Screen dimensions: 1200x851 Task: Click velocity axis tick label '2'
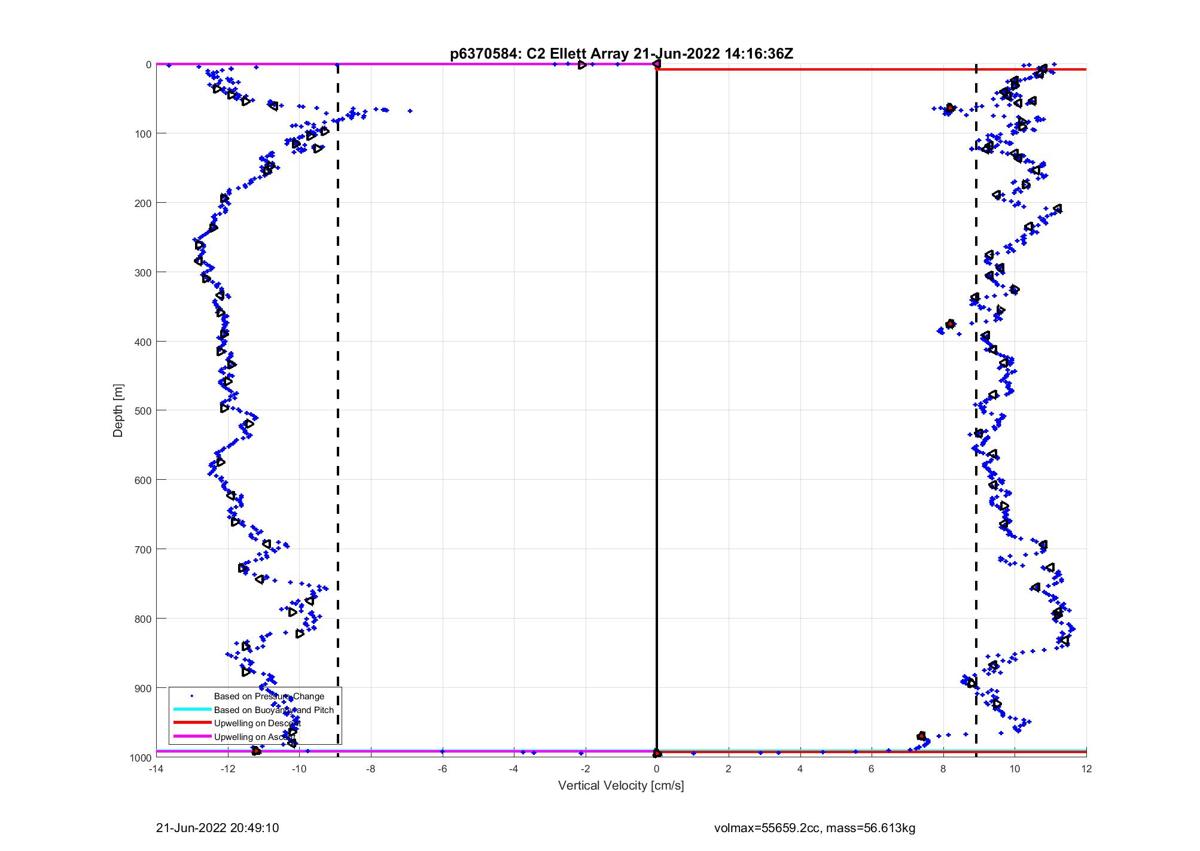pos(728,769)
